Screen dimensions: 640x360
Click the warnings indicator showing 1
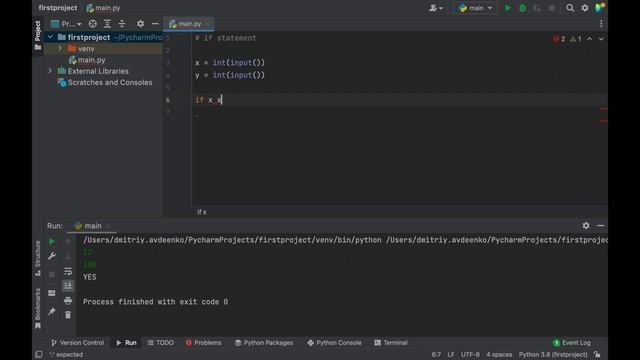(576, 39)
